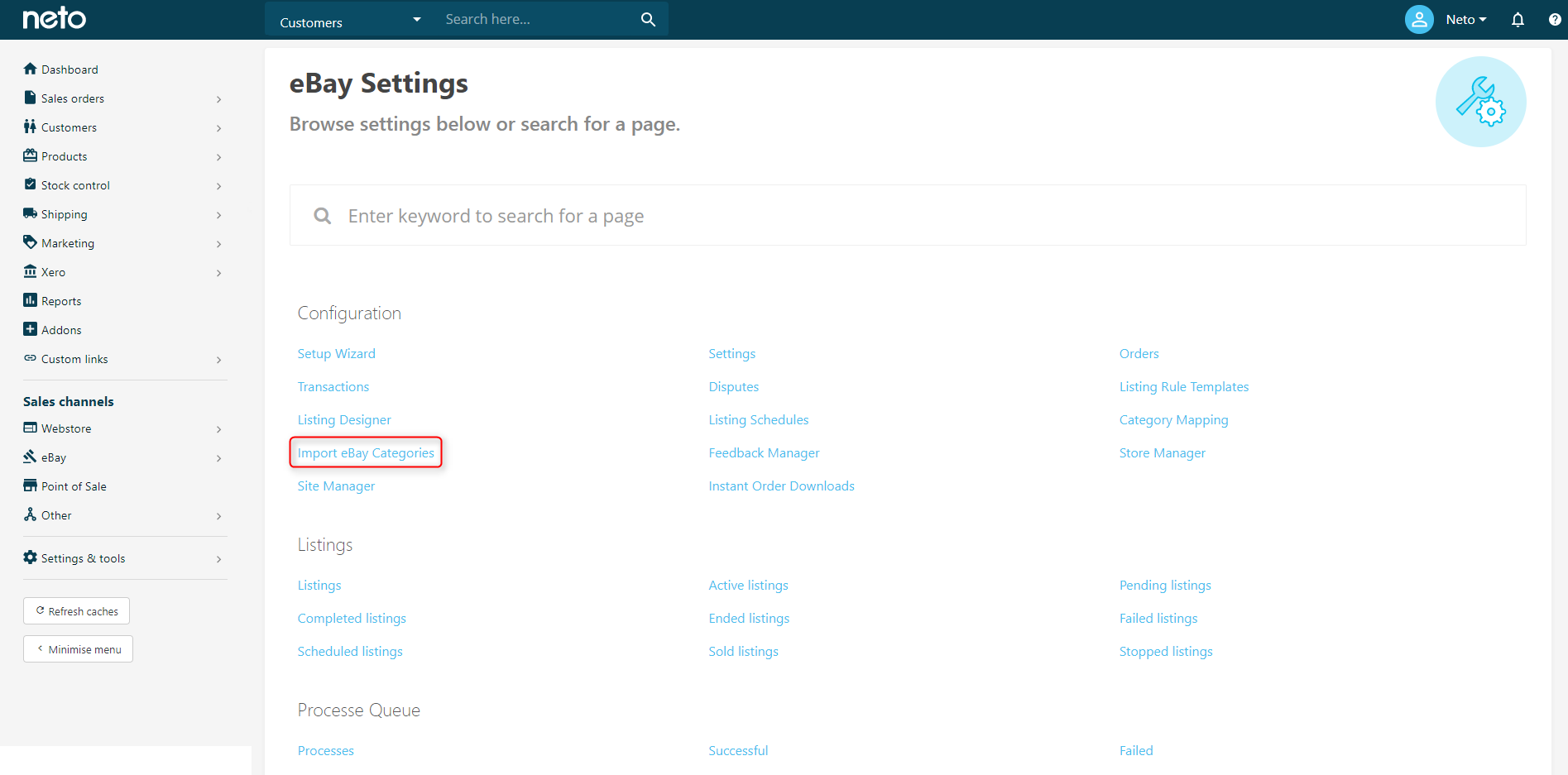Expand the Stock control chevron
1568x775 pixels.
[x=219, y=186]
